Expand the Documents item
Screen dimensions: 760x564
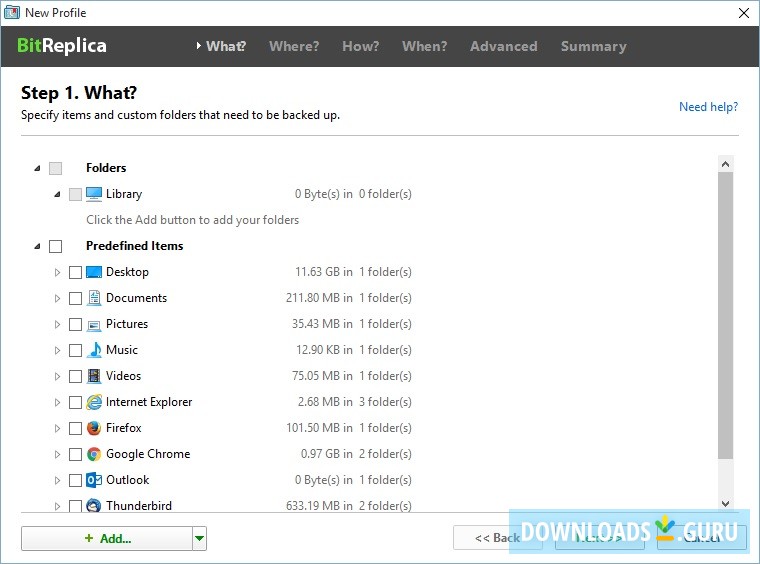pos(57,298)
